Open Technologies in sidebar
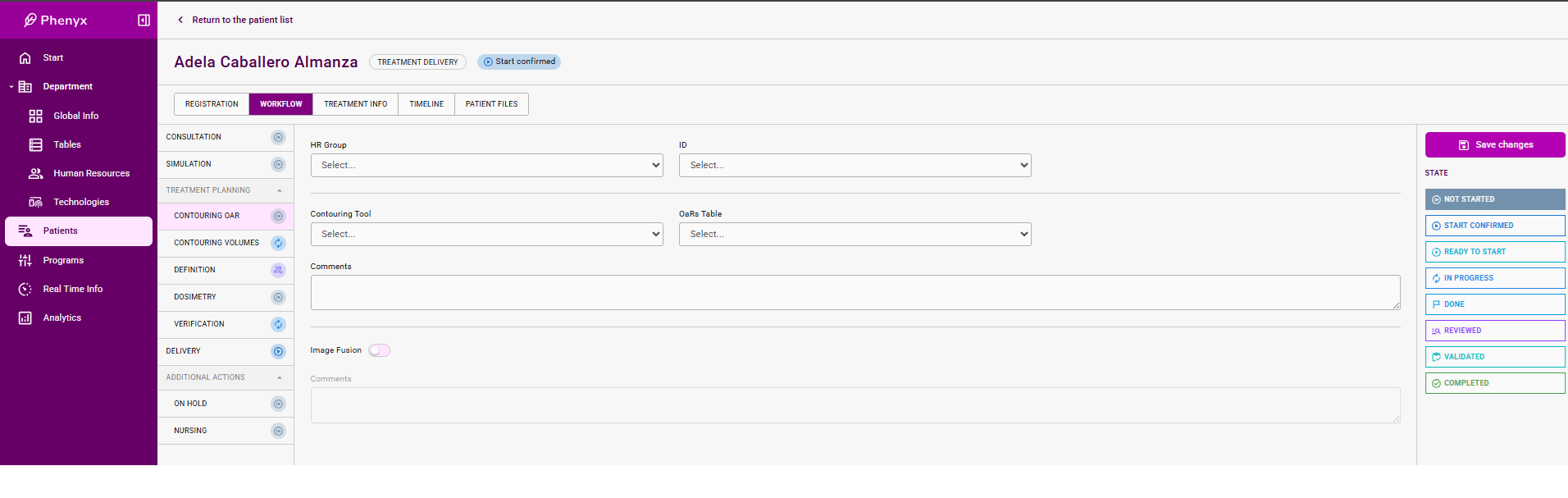Screen dimensions: 1568x498 click(80, 203)
